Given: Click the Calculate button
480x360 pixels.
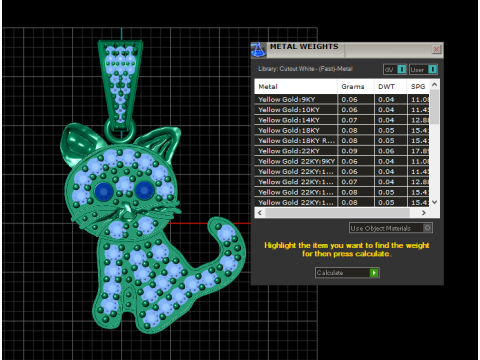Looking at the screenshot, I should point(347,273).
